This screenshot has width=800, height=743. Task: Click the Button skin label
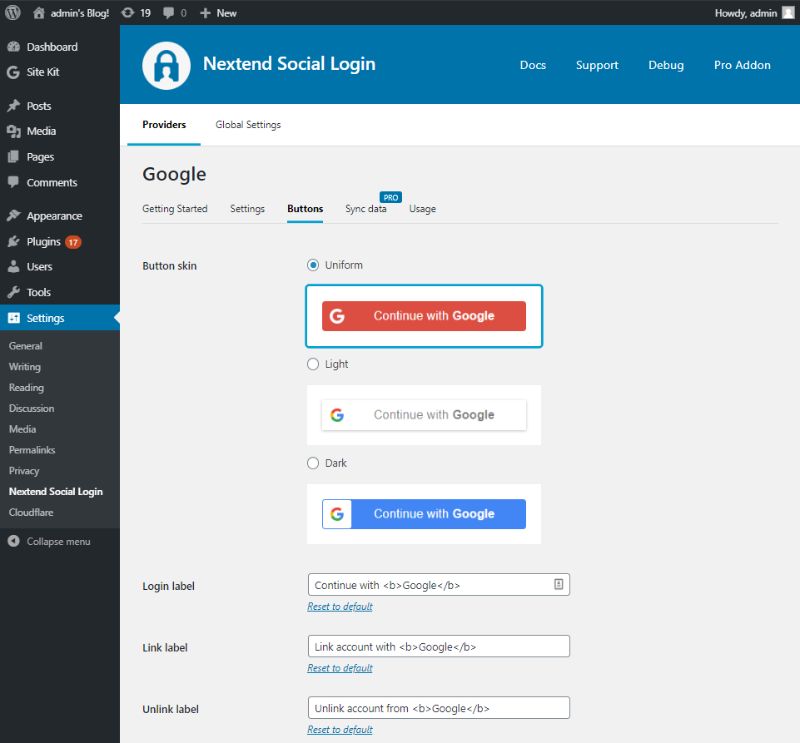(x=169, y=266)
